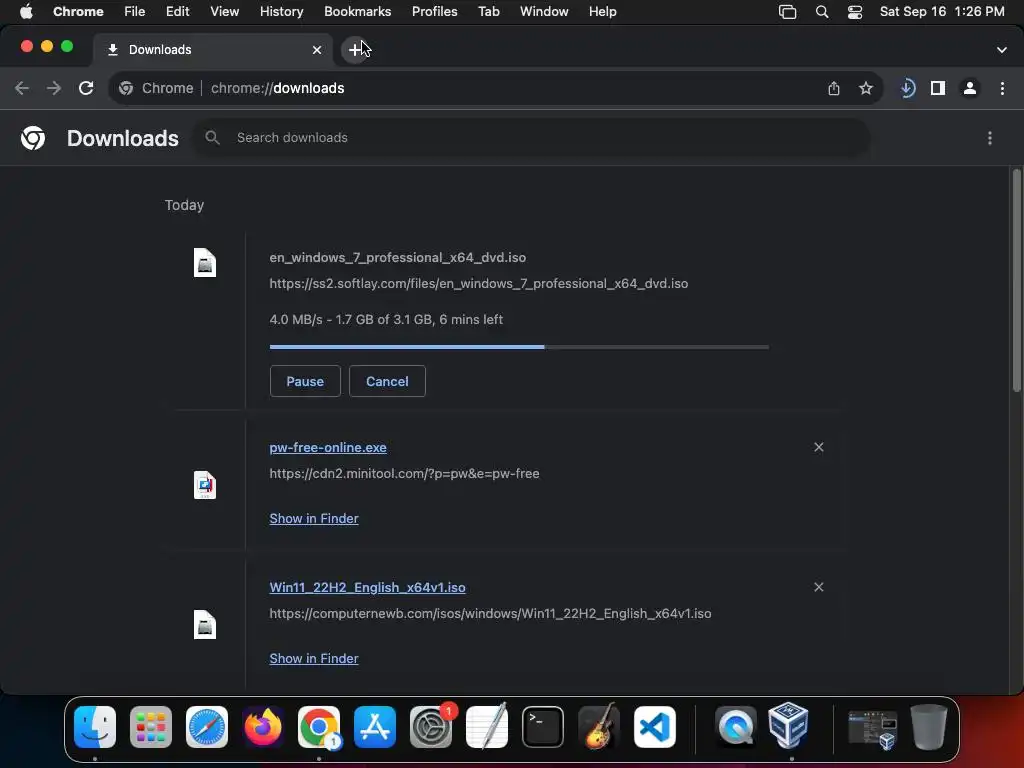
Task: Open the Bookmarks menu
Action: (357, 11)
